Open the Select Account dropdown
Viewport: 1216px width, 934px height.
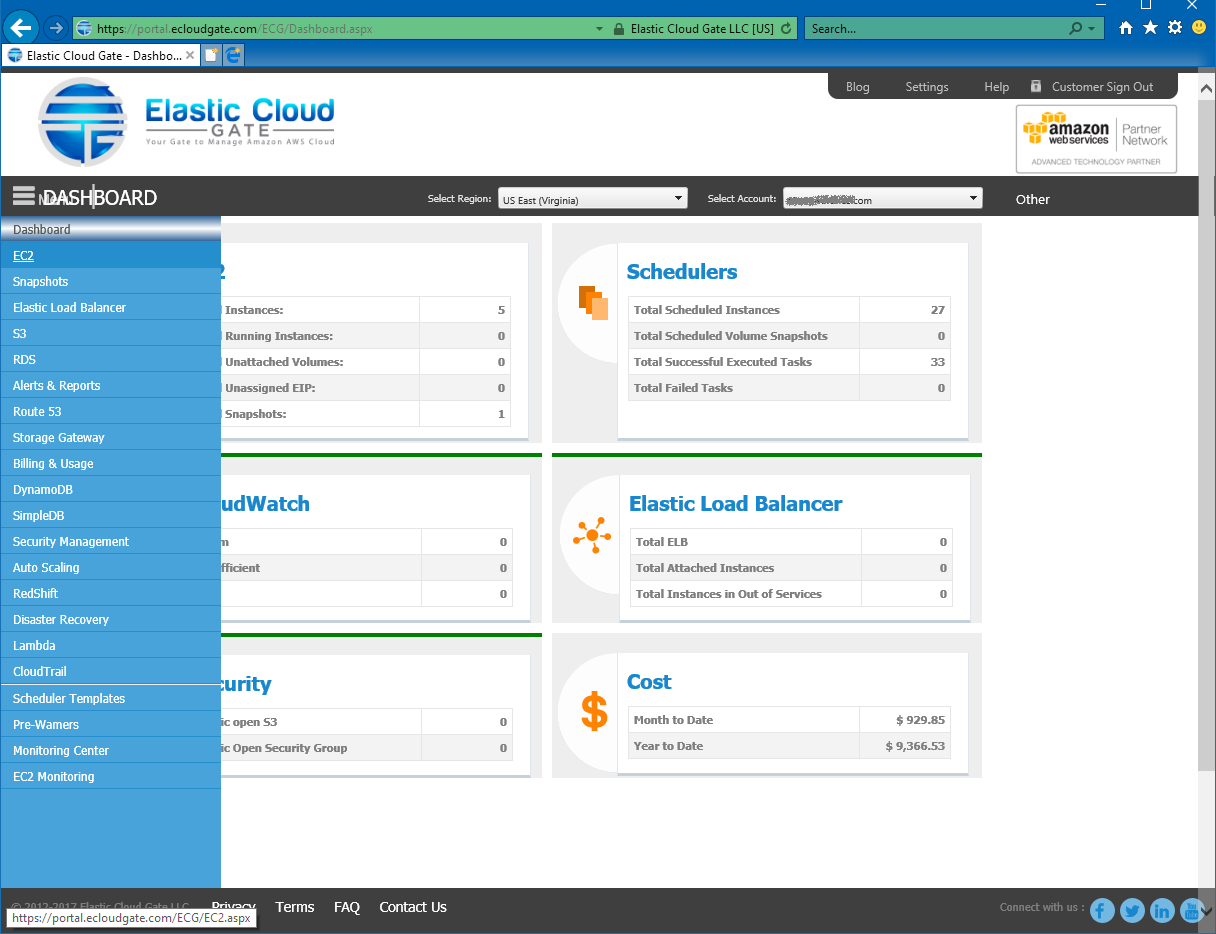pos(883,198)
